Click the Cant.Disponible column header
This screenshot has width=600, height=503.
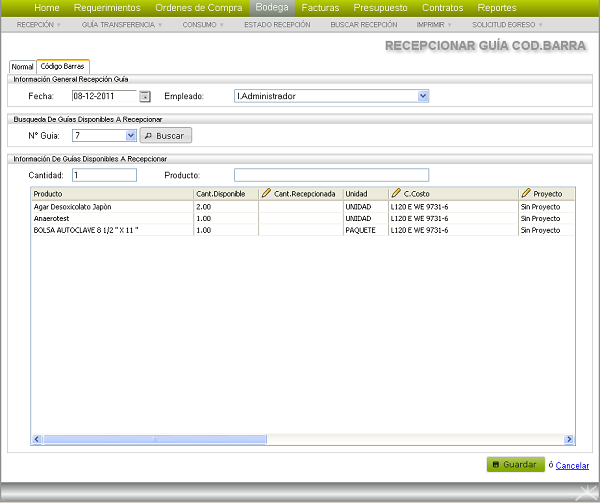pos(226,194)
